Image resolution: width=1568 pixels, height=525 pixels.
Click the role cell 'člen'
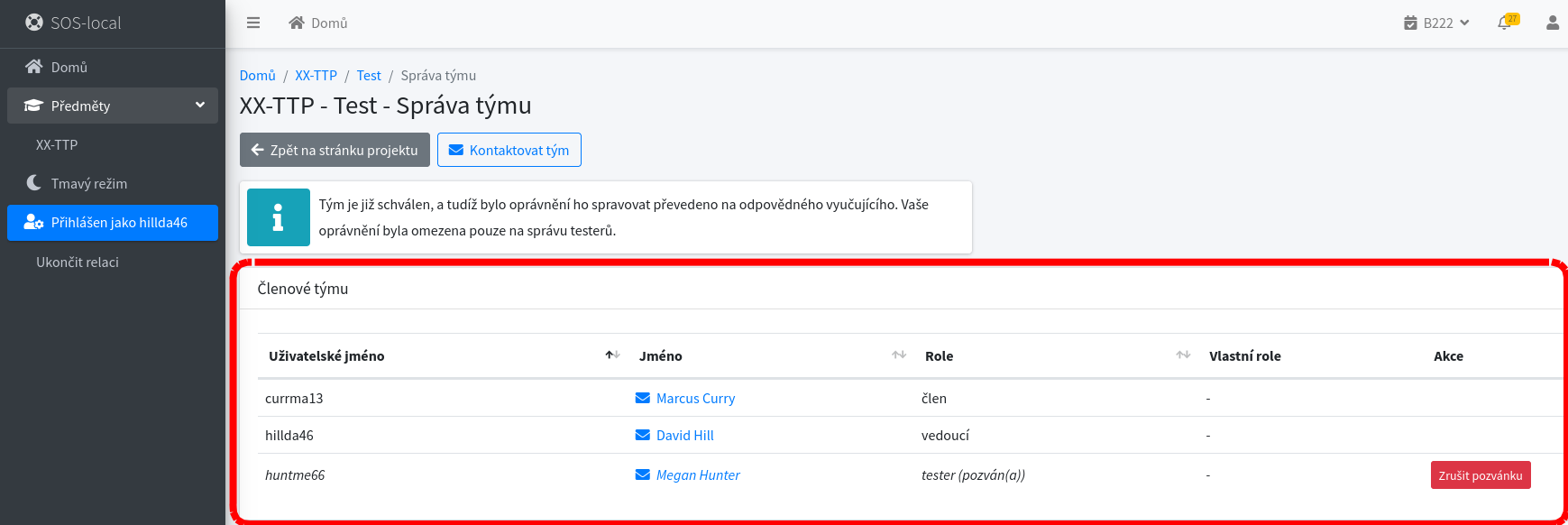pos(934,398)
